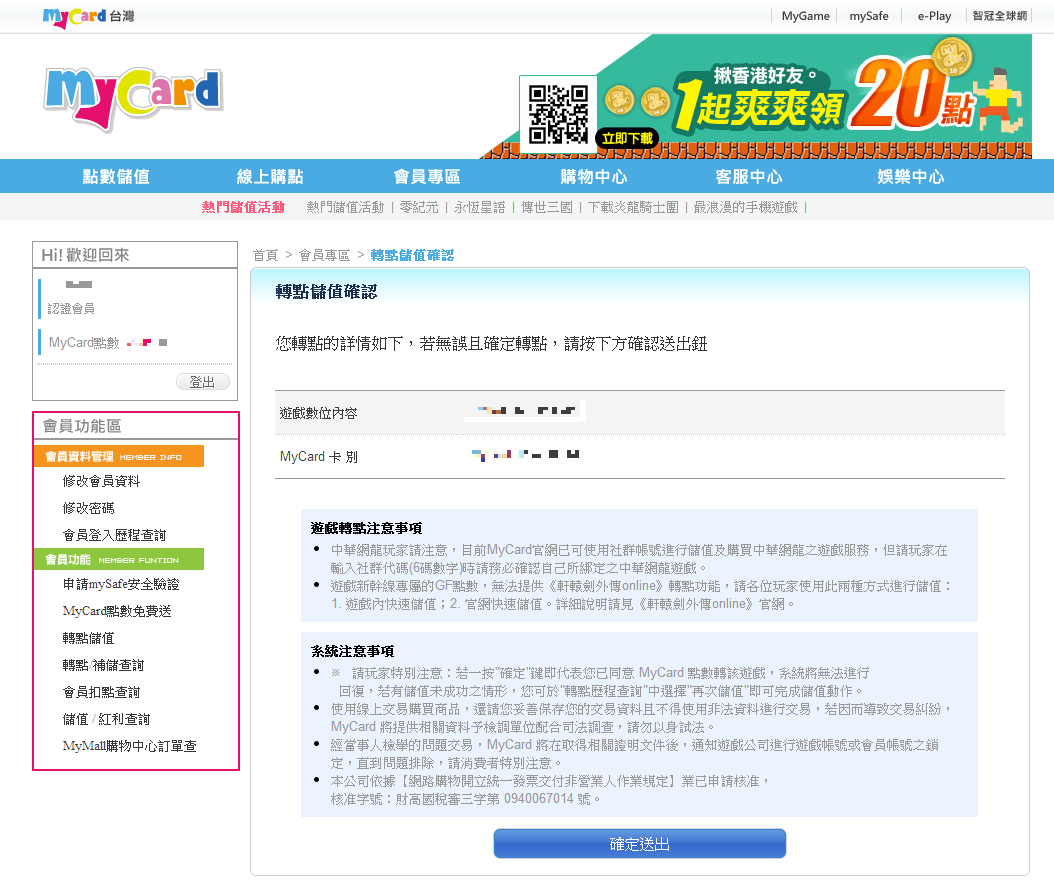Click the 轉點儲值確認 breadcrumb
The width and height of the screenshot is (1054, 884).
click(x=412, y=255)
